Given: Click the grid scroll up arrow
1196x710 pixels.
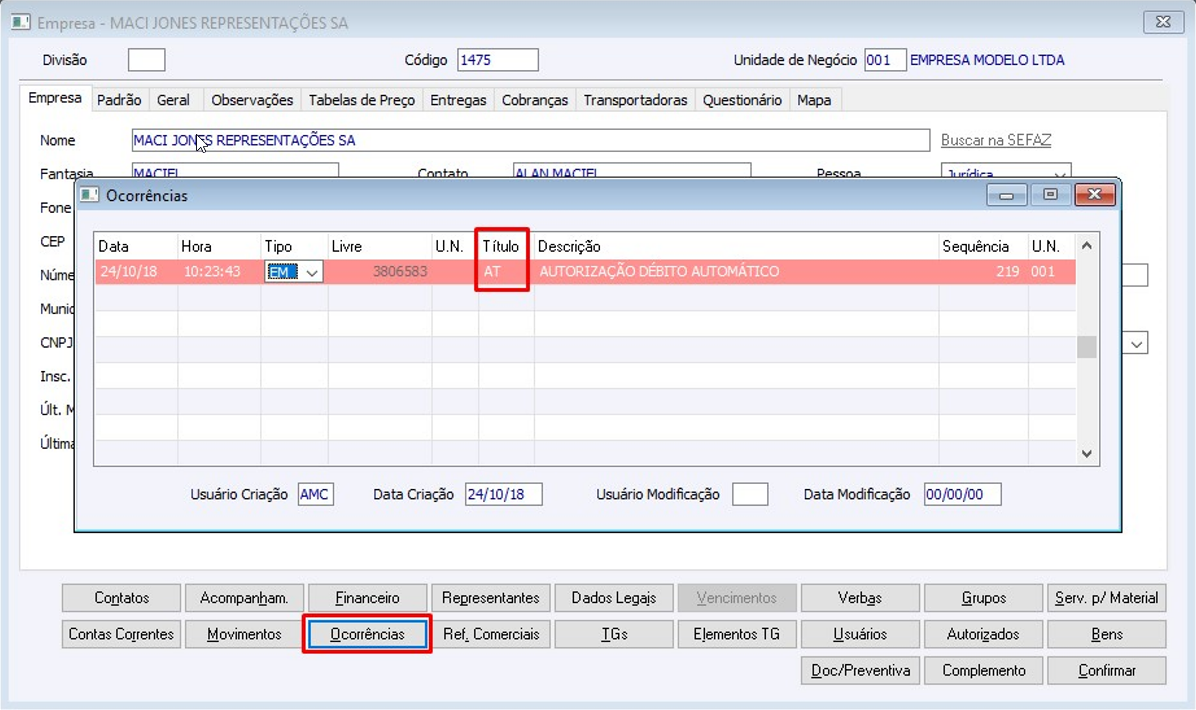Looking at the screenshot, I should (x=1087, y=246).
